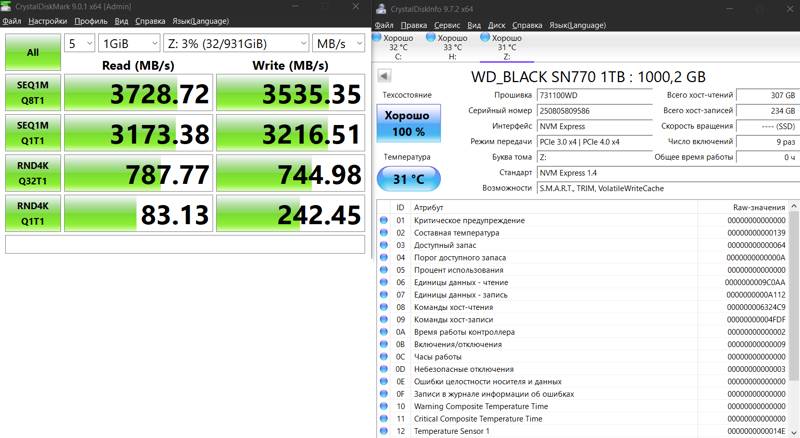Viewport: 800px width, 438px height.
Task: Open the MB/s unit dropdown
Action: click(339, 43)
